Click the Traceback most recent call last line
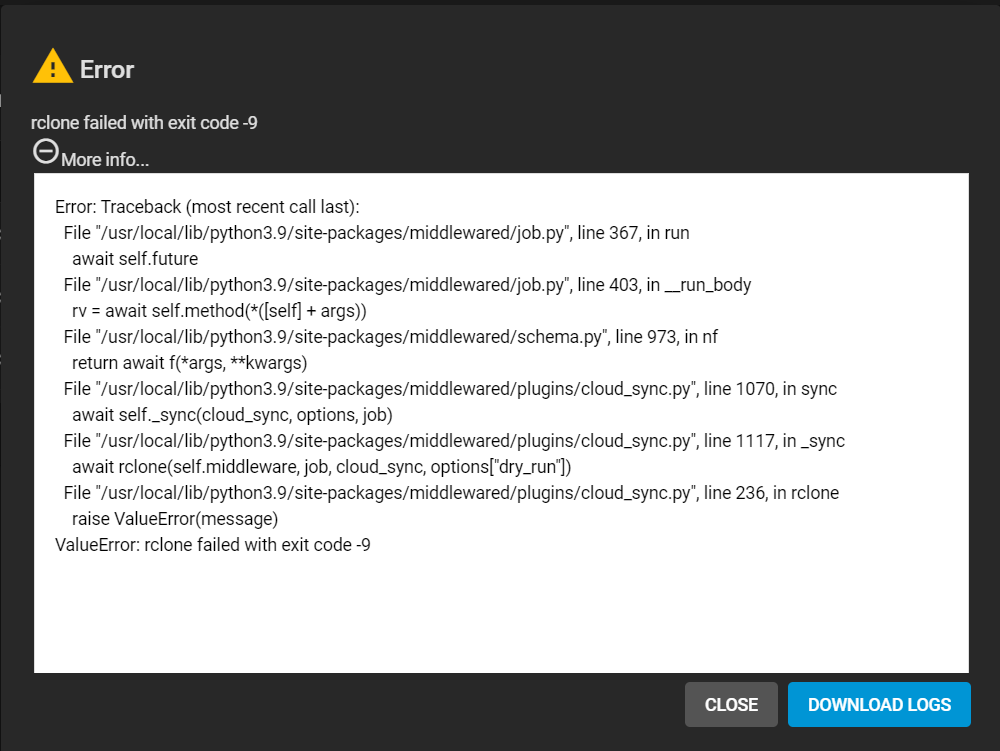 tap(207, 207)
